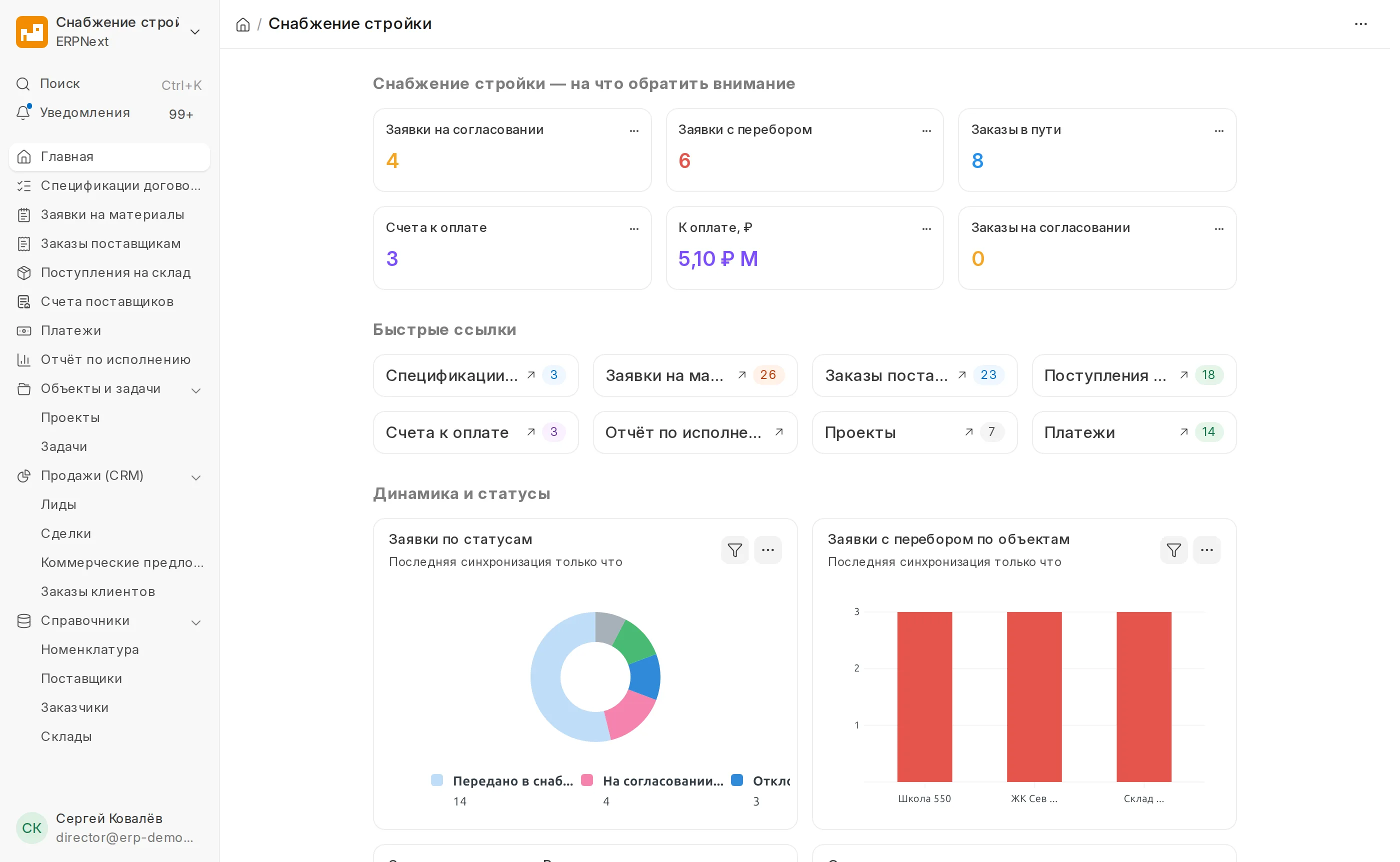Screen dimensions: 1400x862
Task: Open the ellipsis menu of Заявки по статусам chart
Action: 773,553
